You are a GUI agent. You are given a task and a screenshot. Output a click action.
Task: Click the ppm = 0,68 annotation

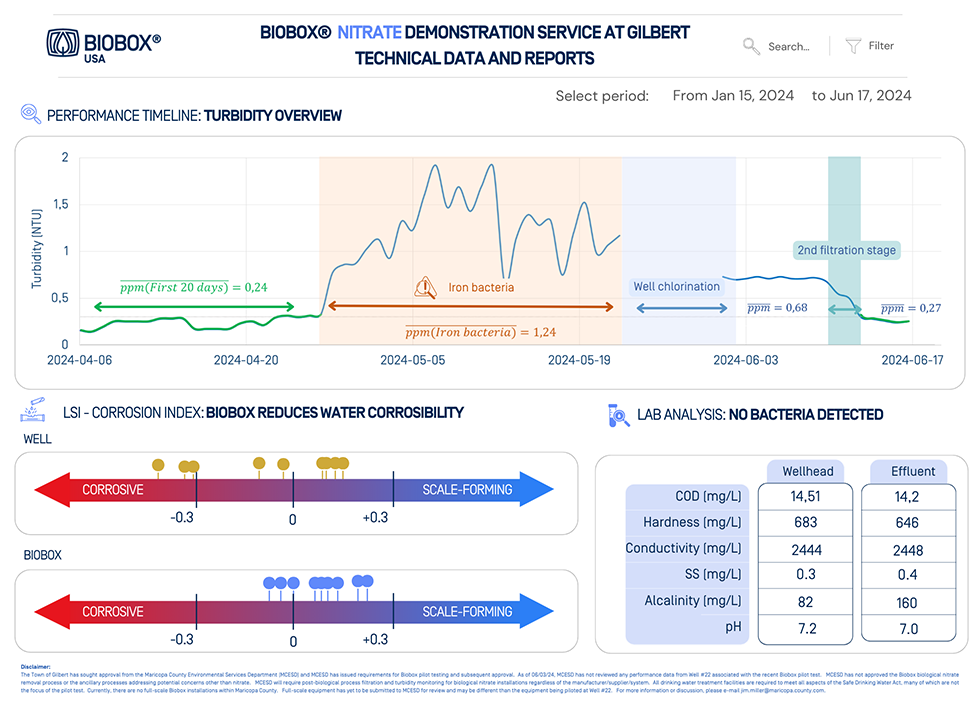pyautogui.click(x=777, y=308)
